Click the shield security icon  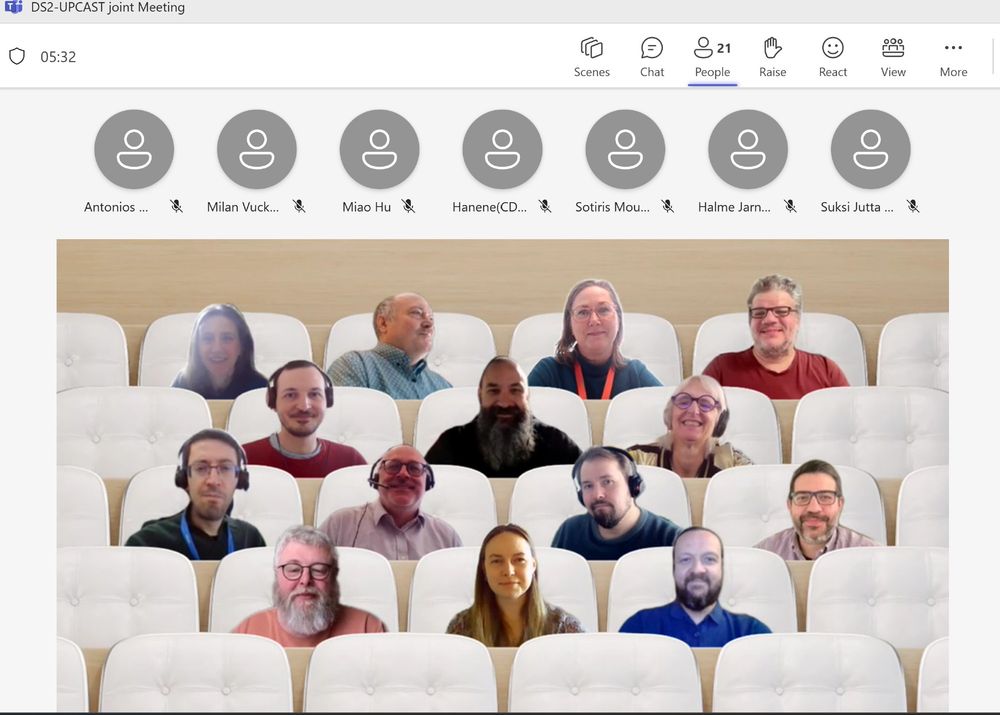[17, 56]
